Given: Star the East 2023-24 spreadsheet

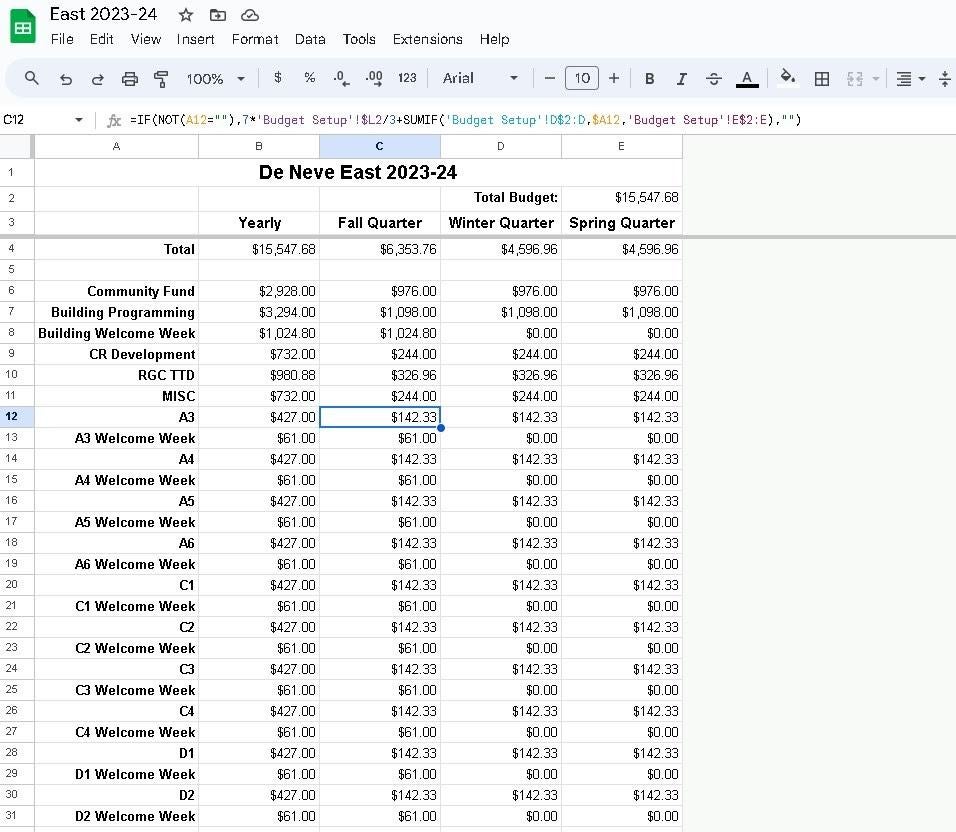Looking at the screenshot, I should click(x=185, y=14).
